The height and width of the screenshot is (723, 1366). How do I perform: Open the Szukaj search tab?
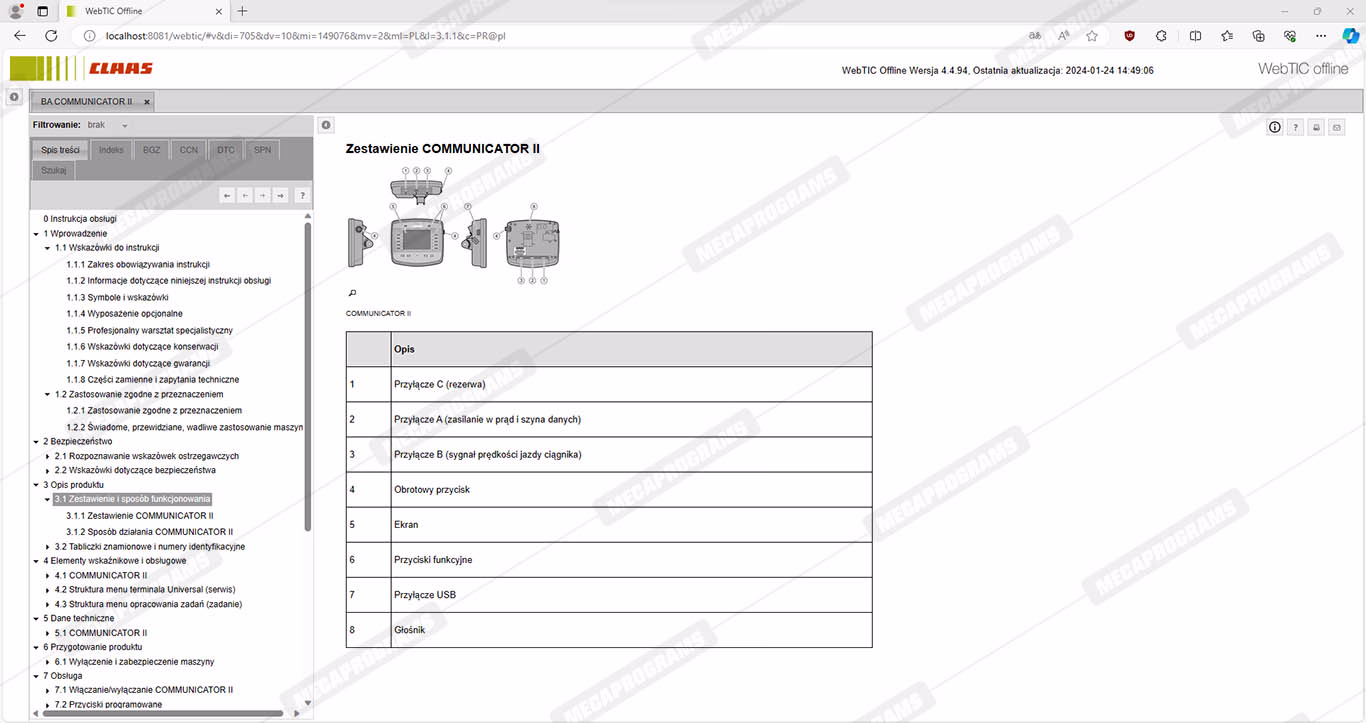pyautogui.click(x=53, y=170)
